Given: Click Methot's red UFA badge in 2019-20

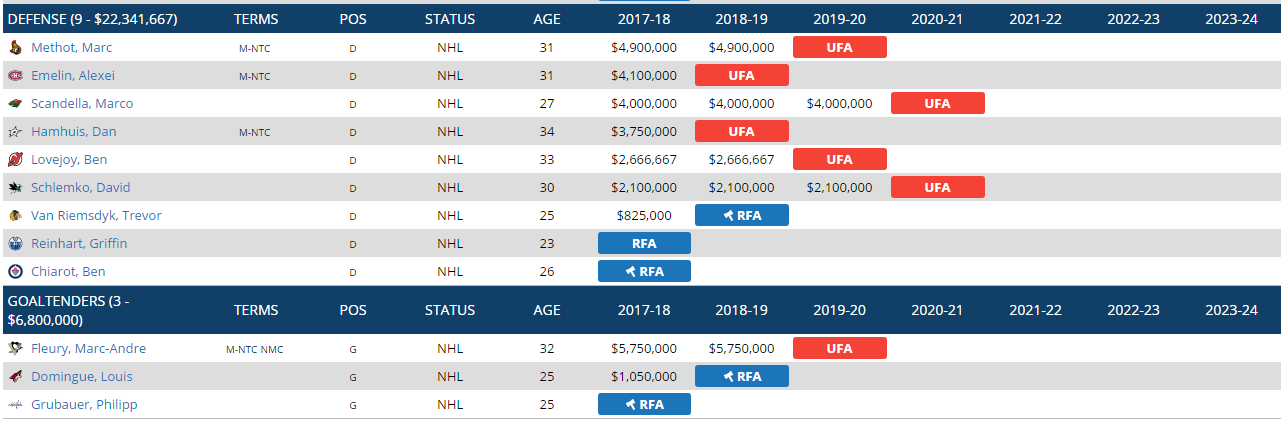Looking at the screenshot, I should (x=839, y=47).
